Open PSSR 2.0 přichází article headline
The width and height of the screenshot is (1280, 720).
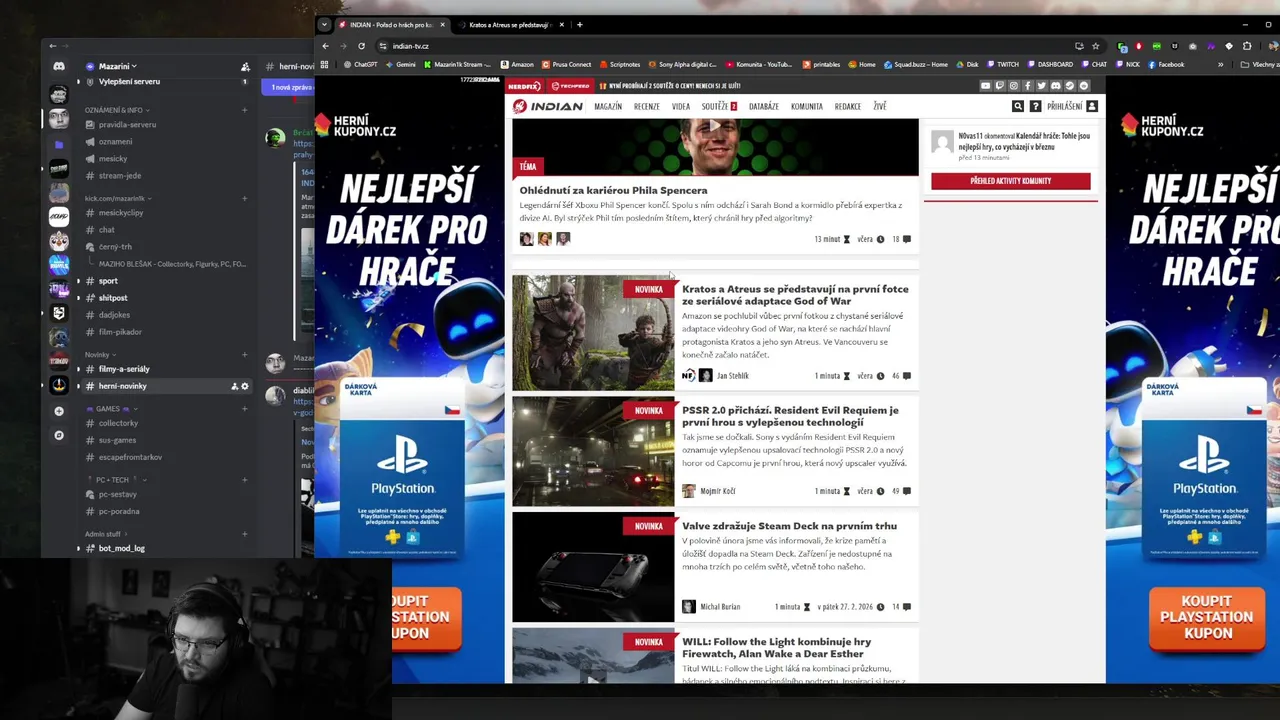tap(790, 416)
